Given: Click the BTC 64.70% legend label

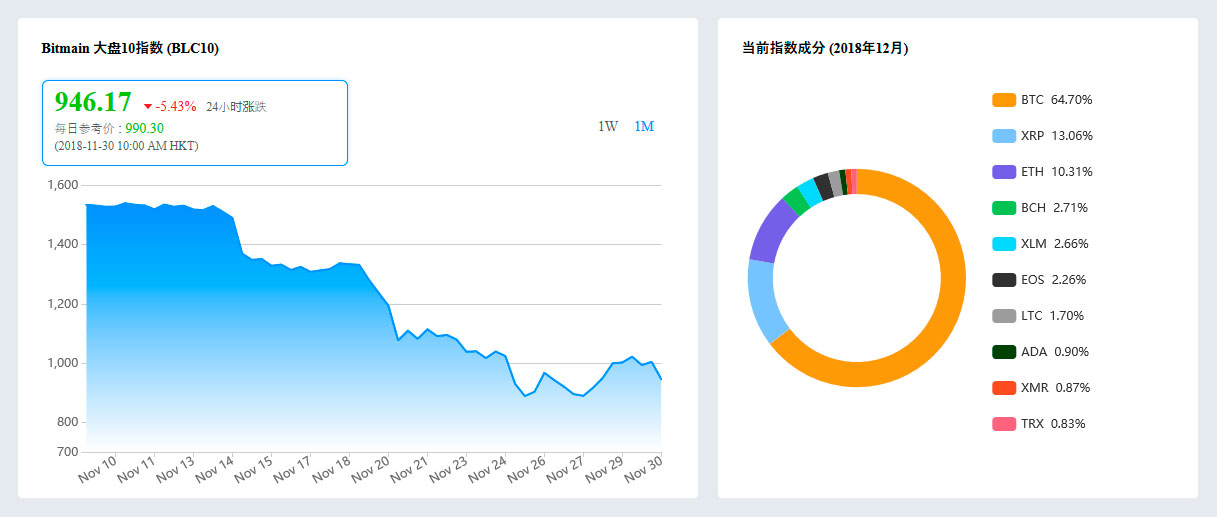Looking at the screenshot, I should 1057,100.
